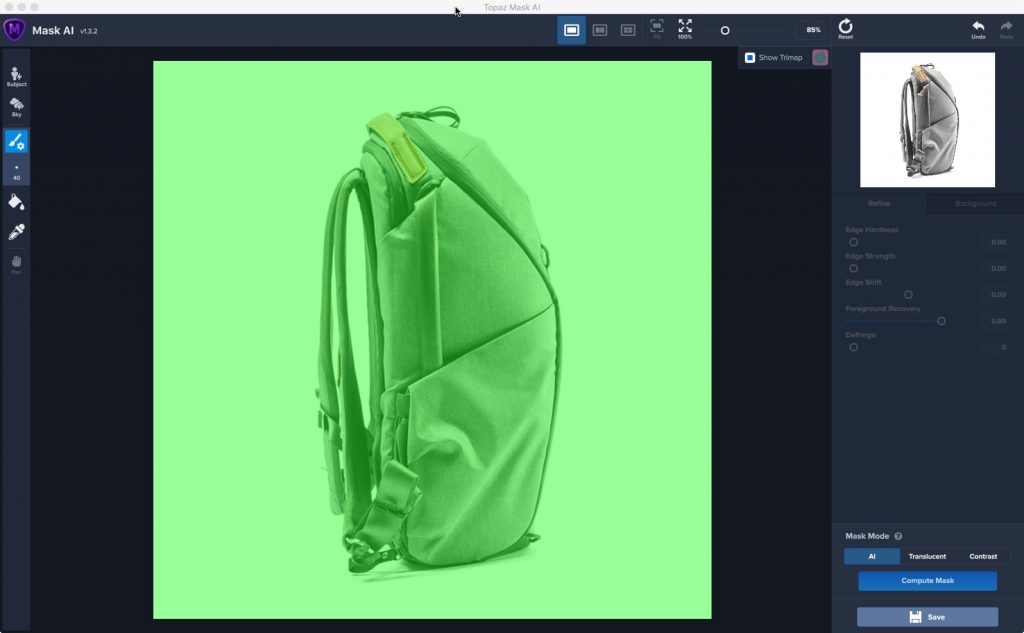Click the green trimap canvas image

point(432,340)
